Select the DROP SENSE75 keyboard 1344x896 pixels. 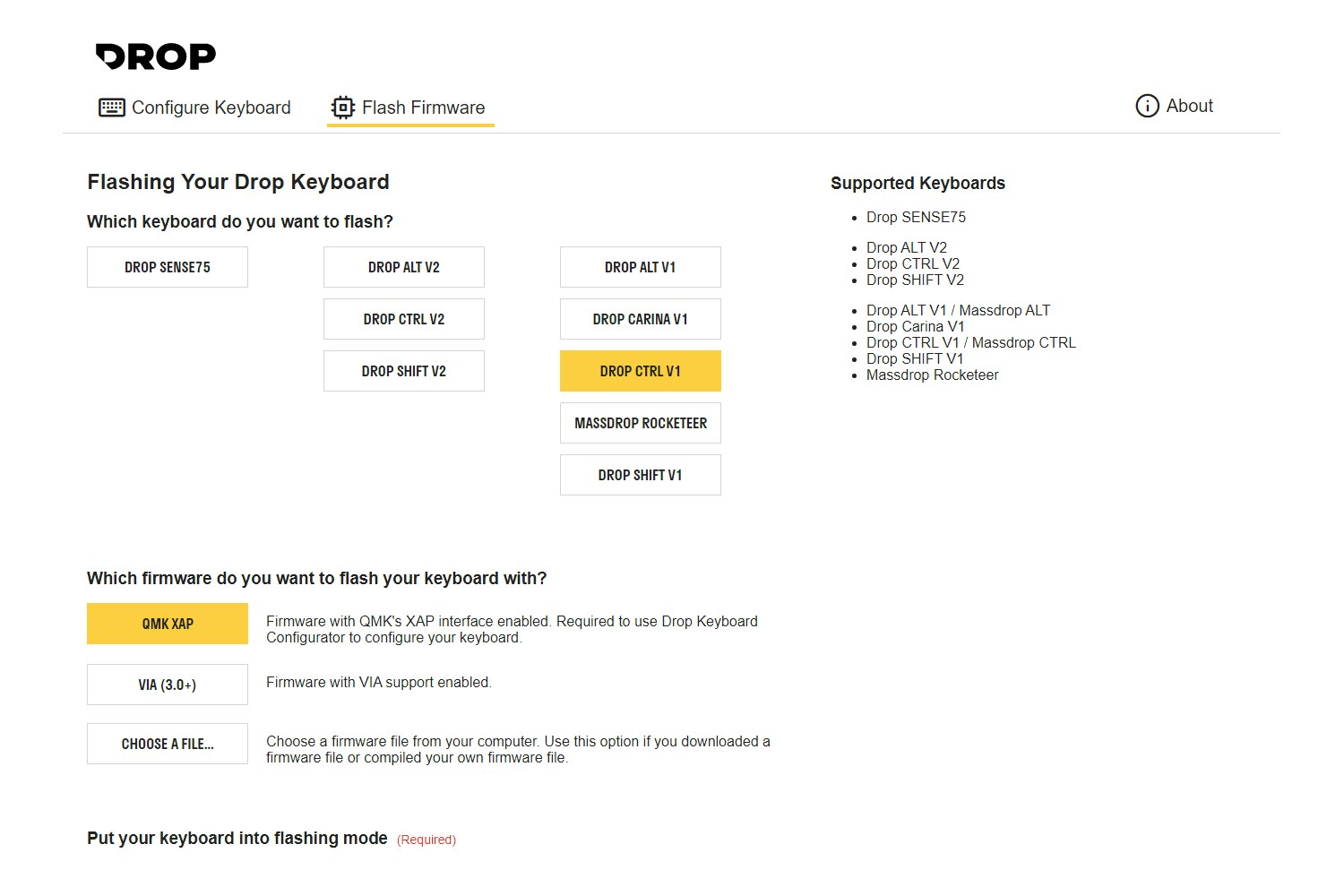point(167,266)
